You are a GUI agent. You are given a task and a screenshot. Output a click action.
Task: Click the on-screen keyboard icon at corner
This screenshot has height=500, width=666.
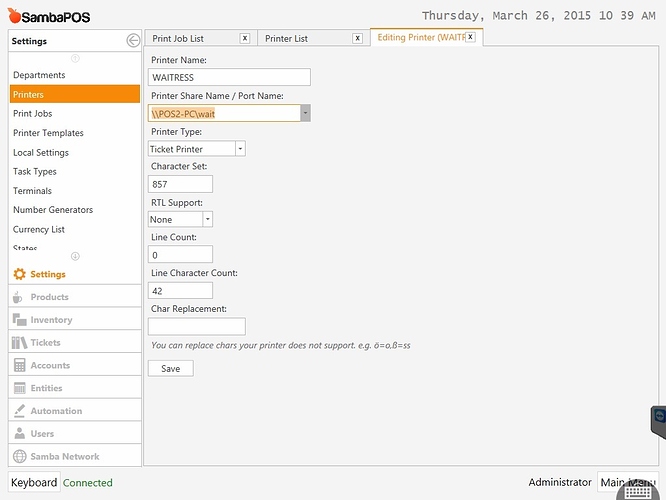pos(638,491)
